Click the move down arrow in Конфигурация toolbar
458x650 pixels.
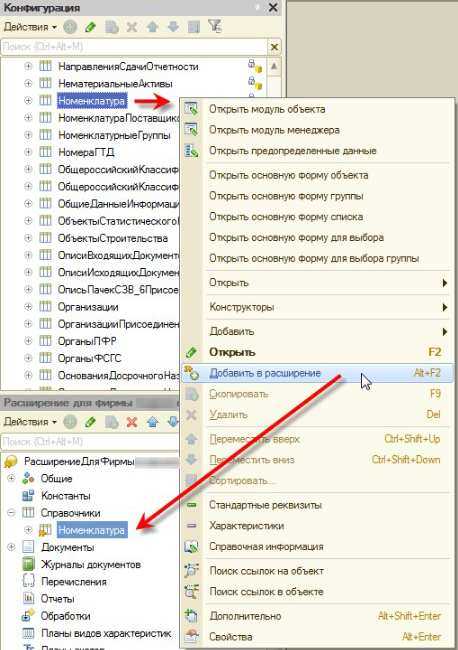click(x=173, y=27)
